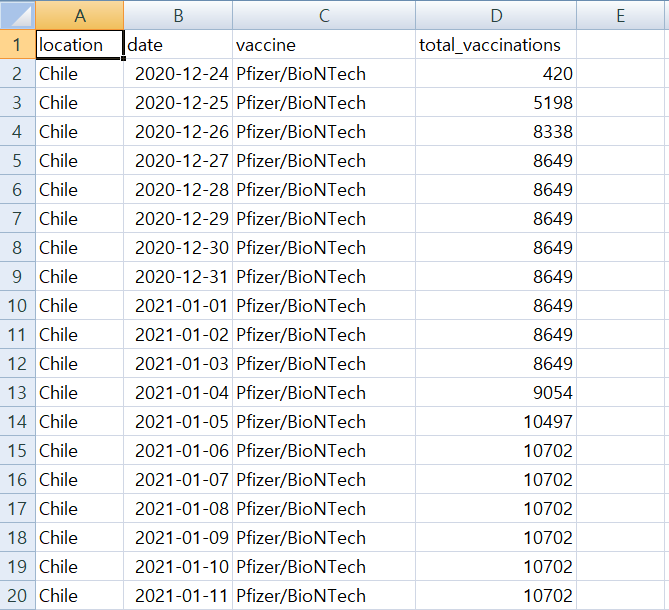669x610 pixels.
Task: Select row 10 header
Action: (17, 305)
